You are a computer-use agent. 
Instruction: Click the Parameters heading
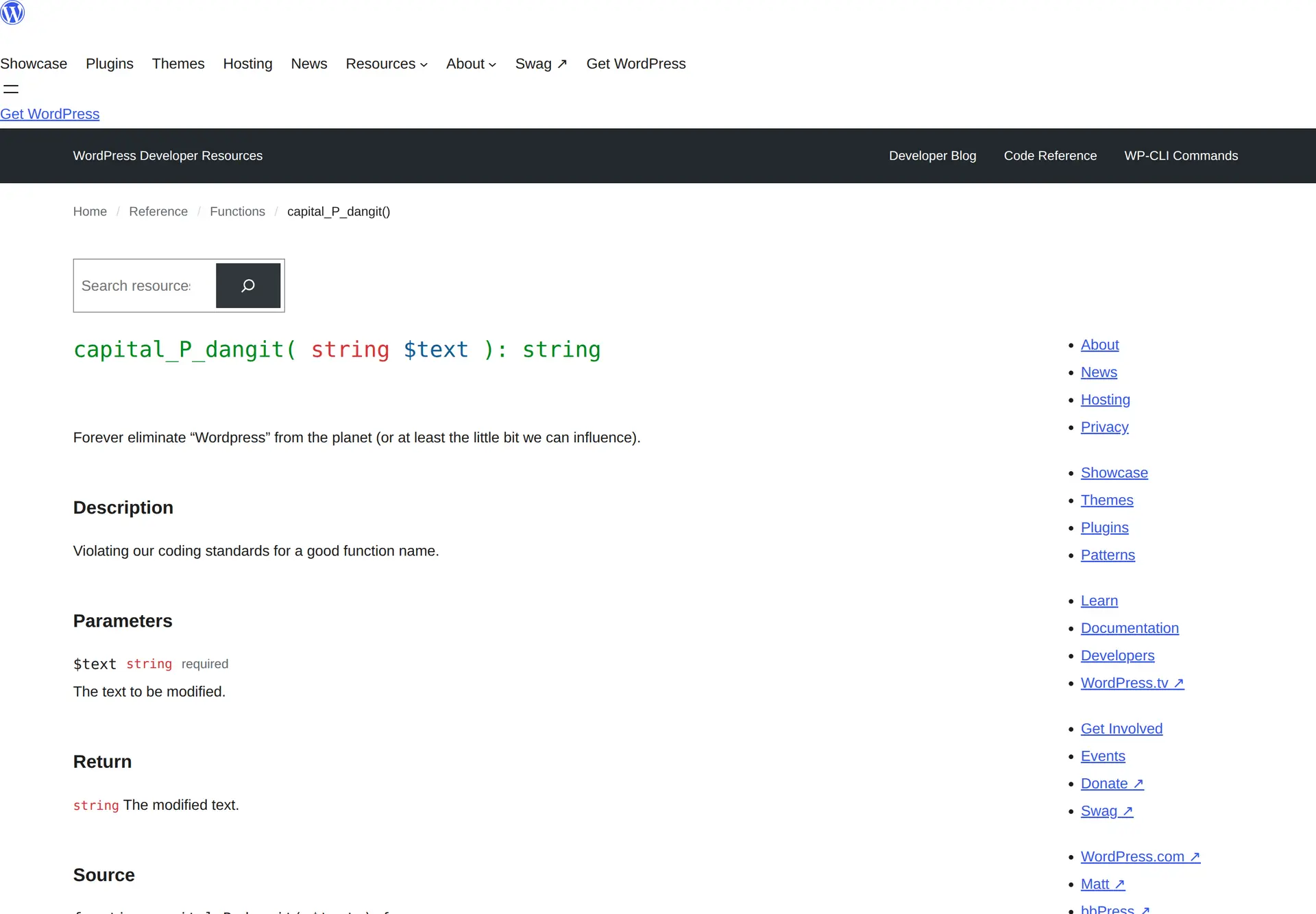(x=123, y=621)
